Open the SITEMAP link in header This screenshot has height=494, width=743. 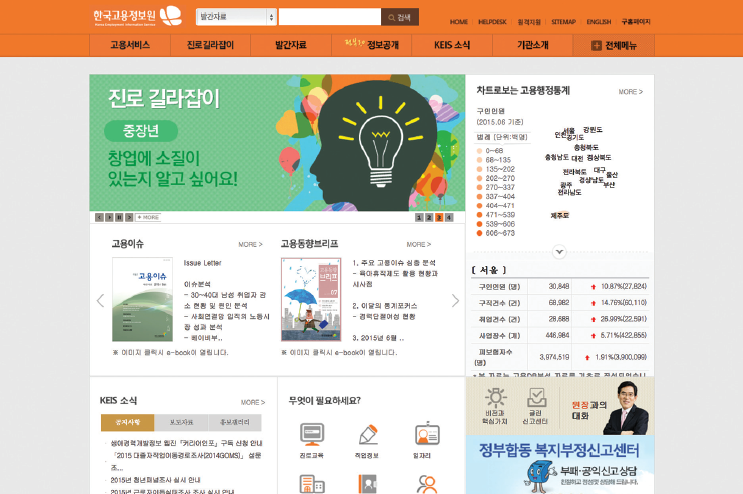coord(563,21)
